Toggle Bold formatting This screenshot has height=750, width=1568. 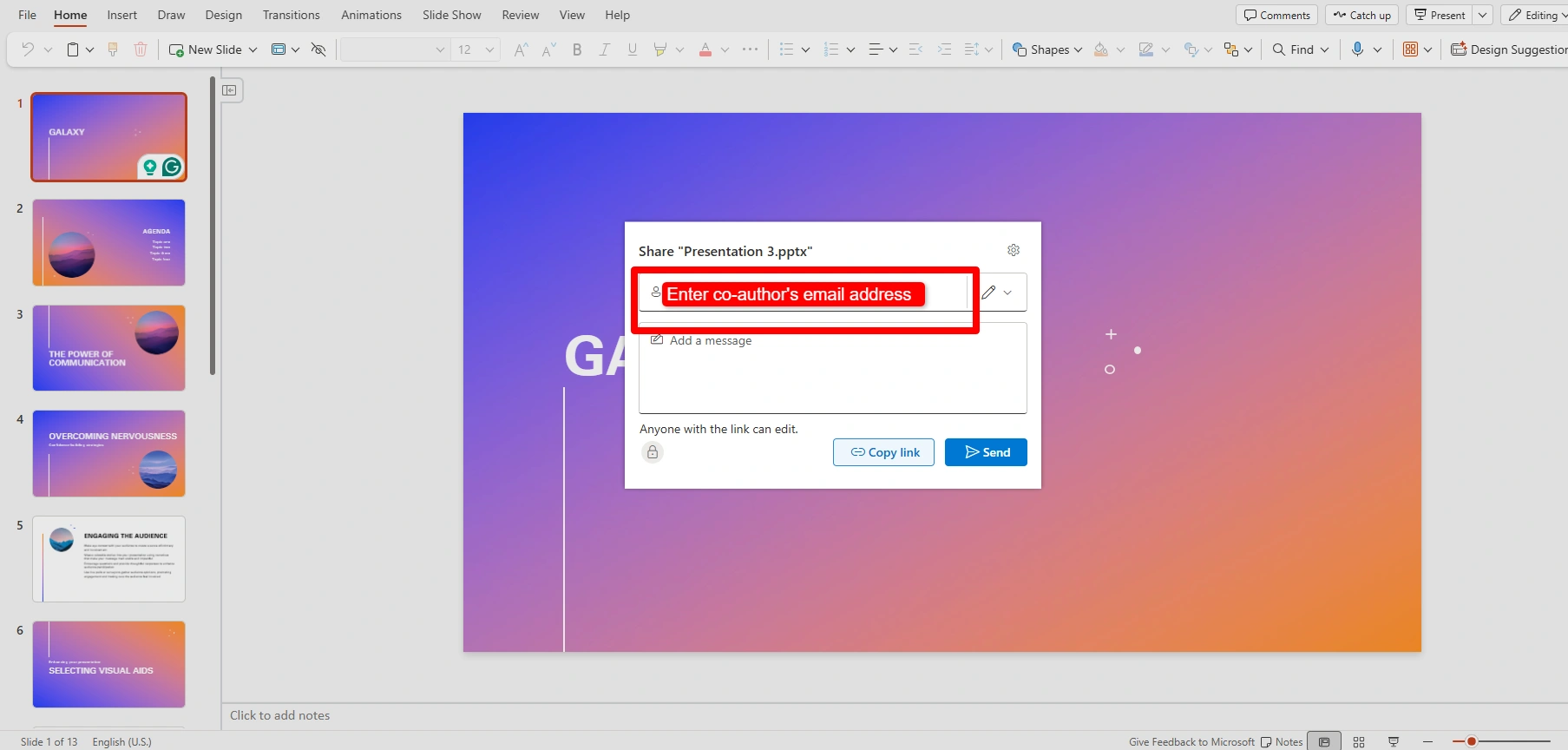577,49
